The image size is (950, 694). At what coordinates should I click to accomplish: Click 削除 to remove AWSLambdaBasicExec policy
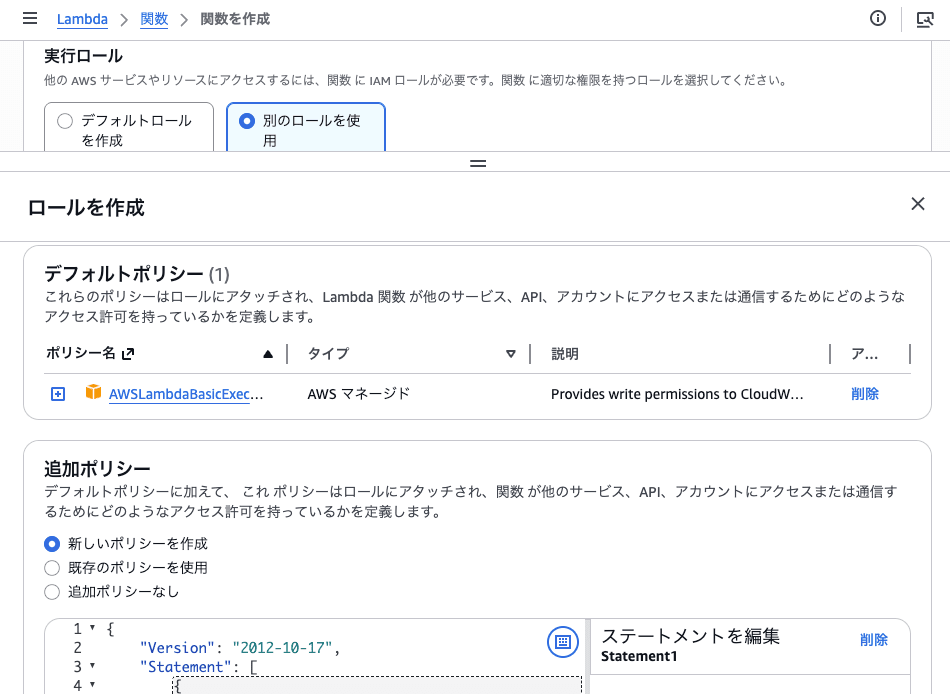(x=864, y=393)
